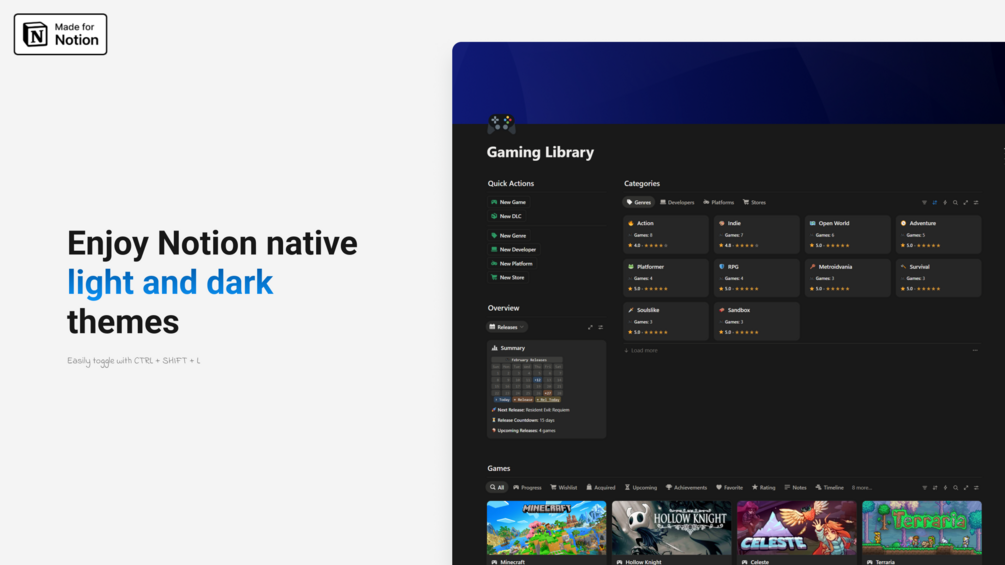
Task: Open the Acquired tab
Action: [x=601, y=487]
